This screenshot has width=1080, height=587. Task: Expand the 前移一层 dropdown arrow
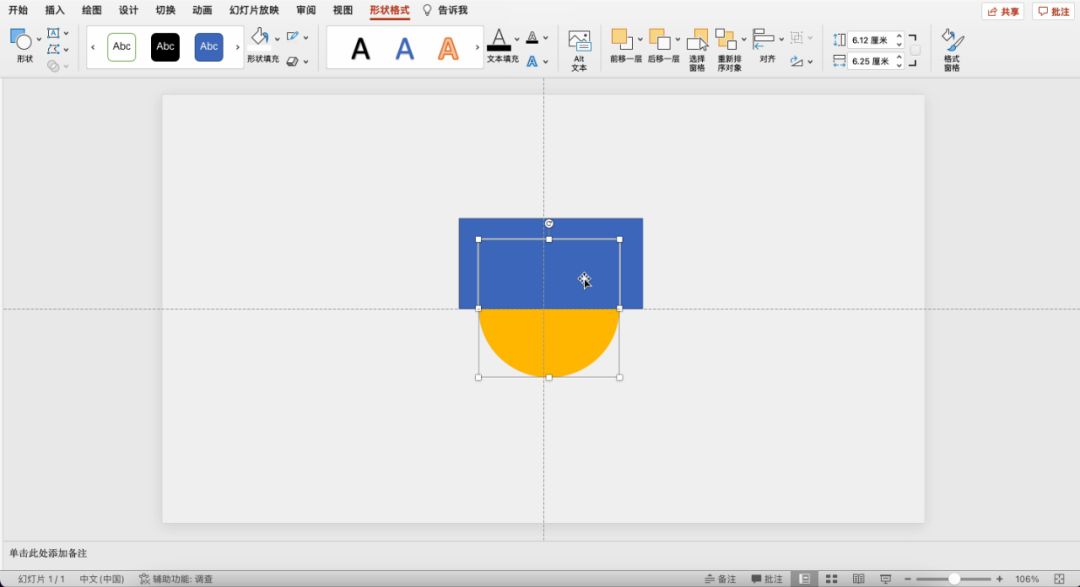pos(640,39)
